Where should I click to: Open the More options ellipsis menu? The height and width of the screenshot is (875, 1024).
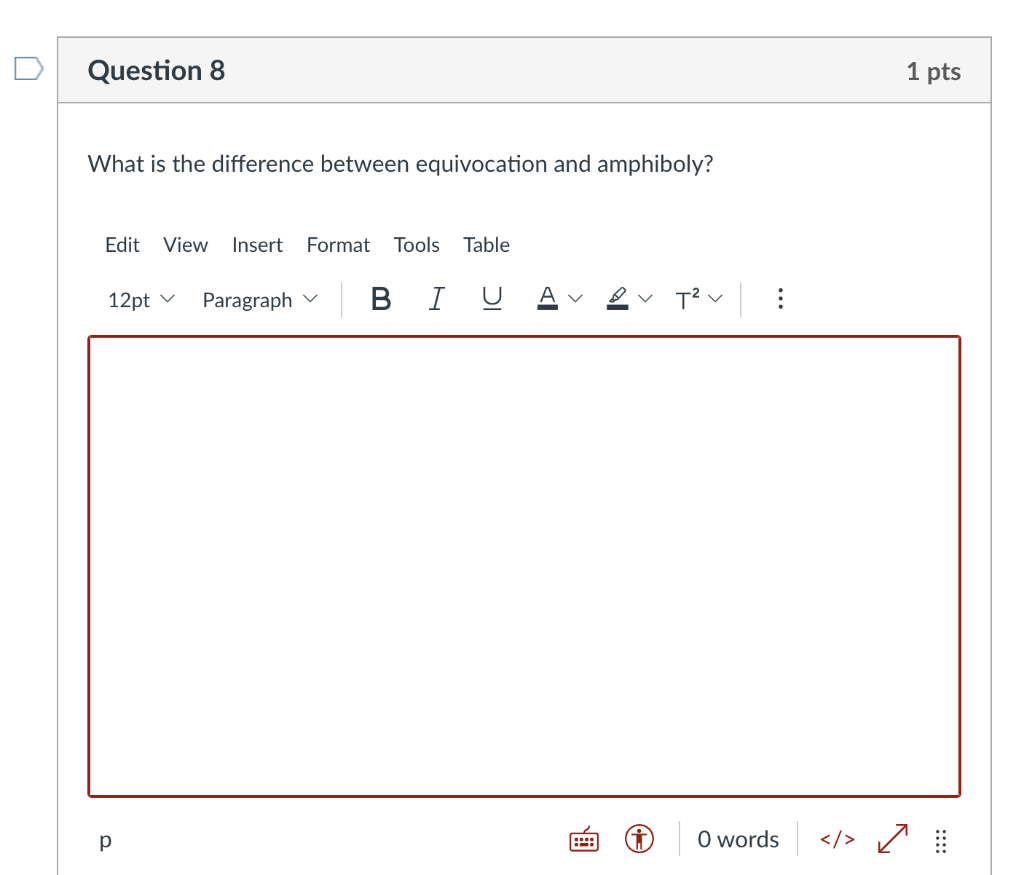pyautogui.click(x=780, y=298)
